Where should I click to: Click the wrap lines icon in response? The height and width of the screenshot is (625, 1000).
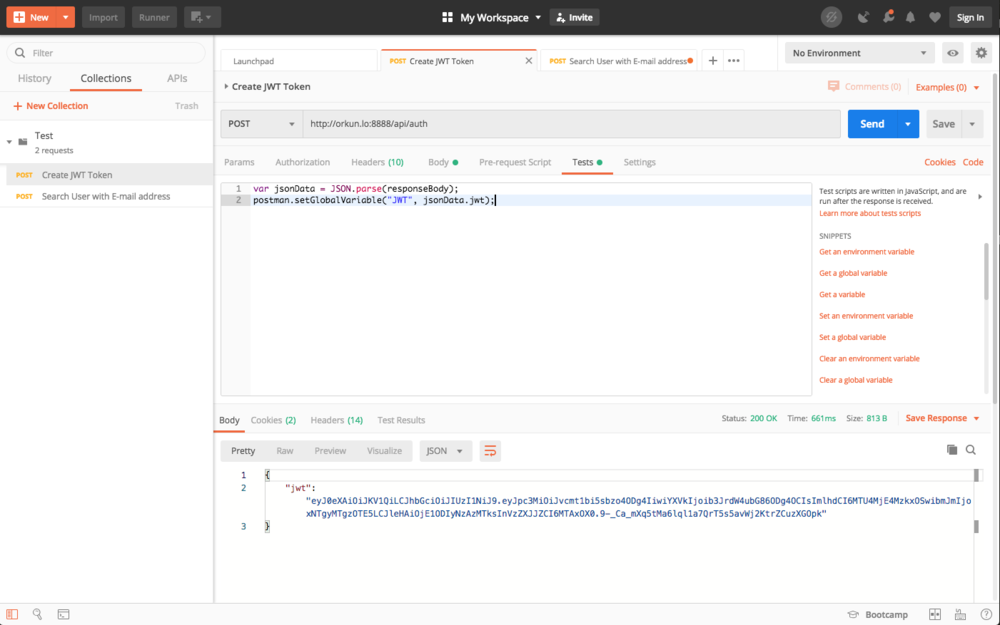coord(490,451)
